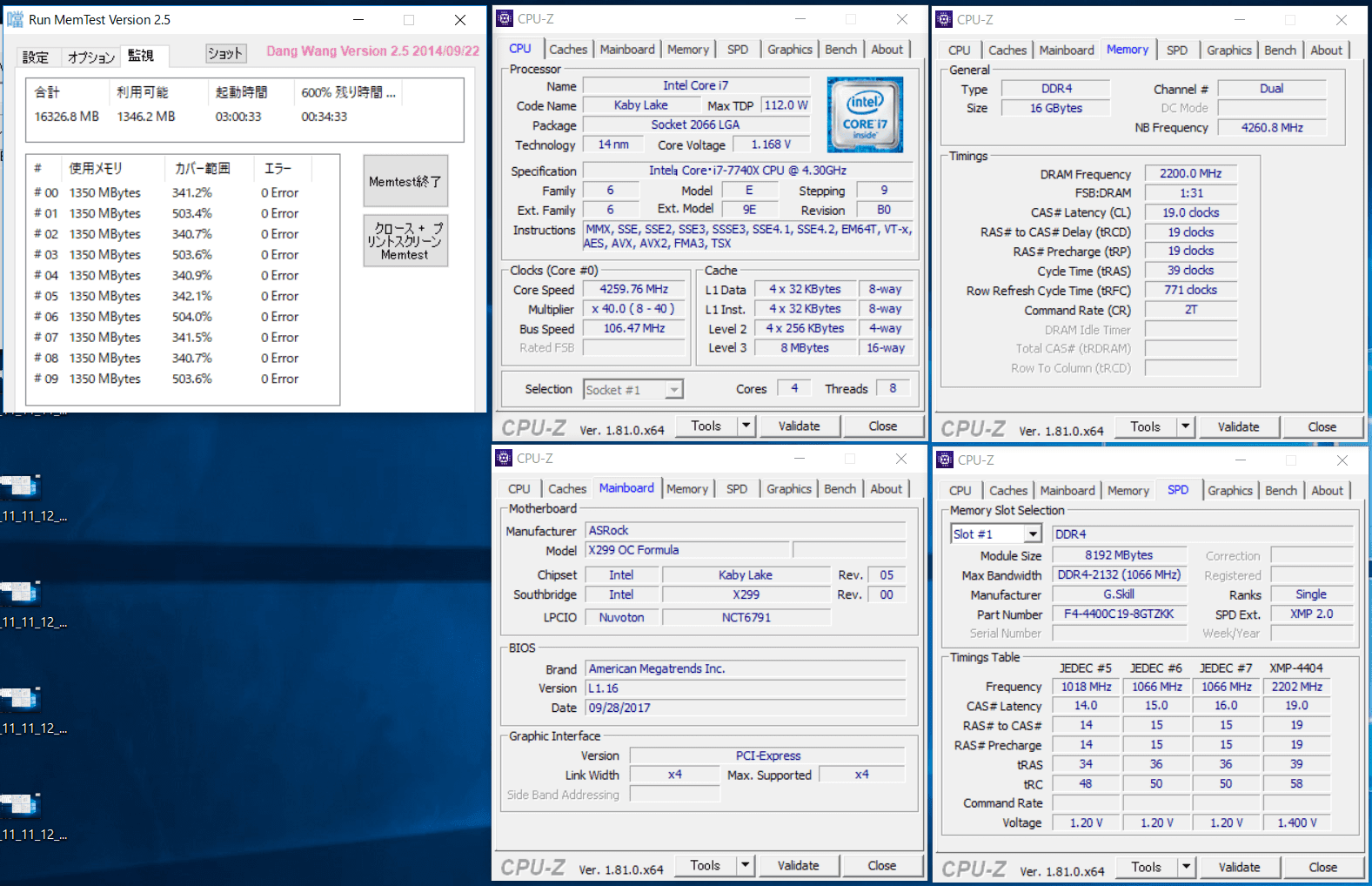The width and height of the screenshot is (1372, 886).
Task: Click Close in the CPU window
Action: point(882,426)
